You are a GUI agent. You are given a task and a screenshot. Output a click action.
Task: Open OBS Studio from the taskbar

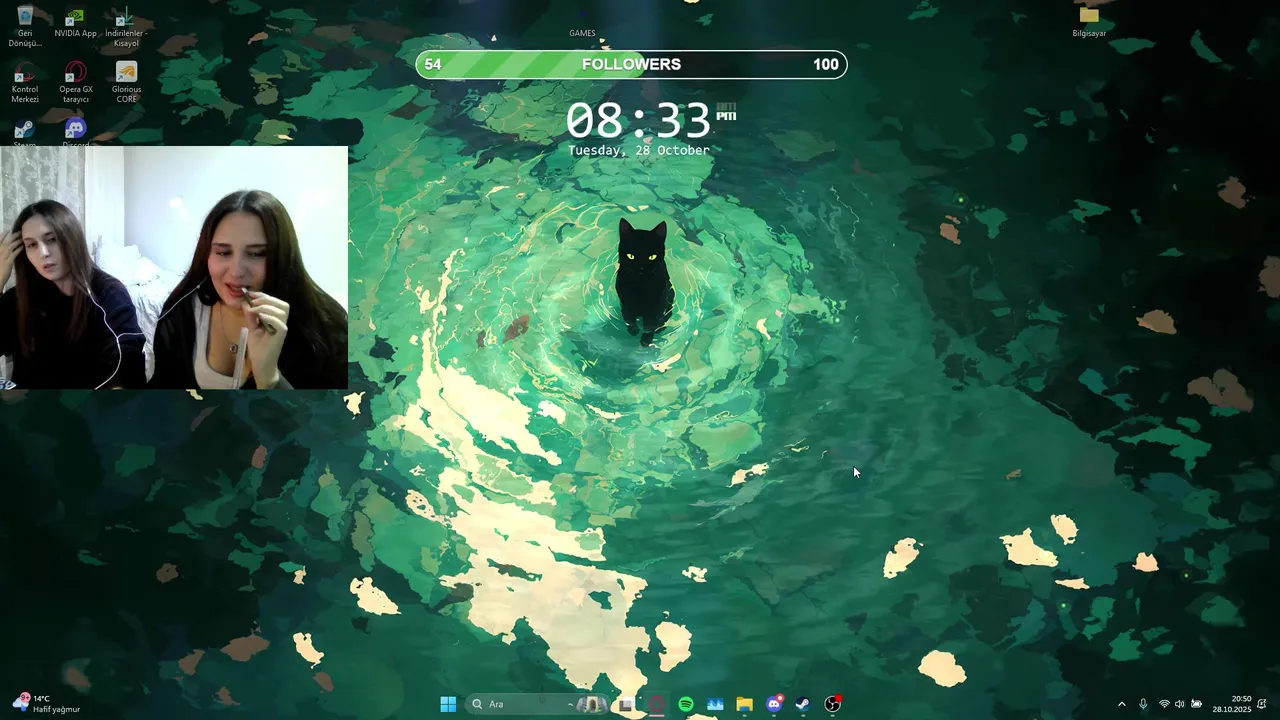tap(833, 704)
